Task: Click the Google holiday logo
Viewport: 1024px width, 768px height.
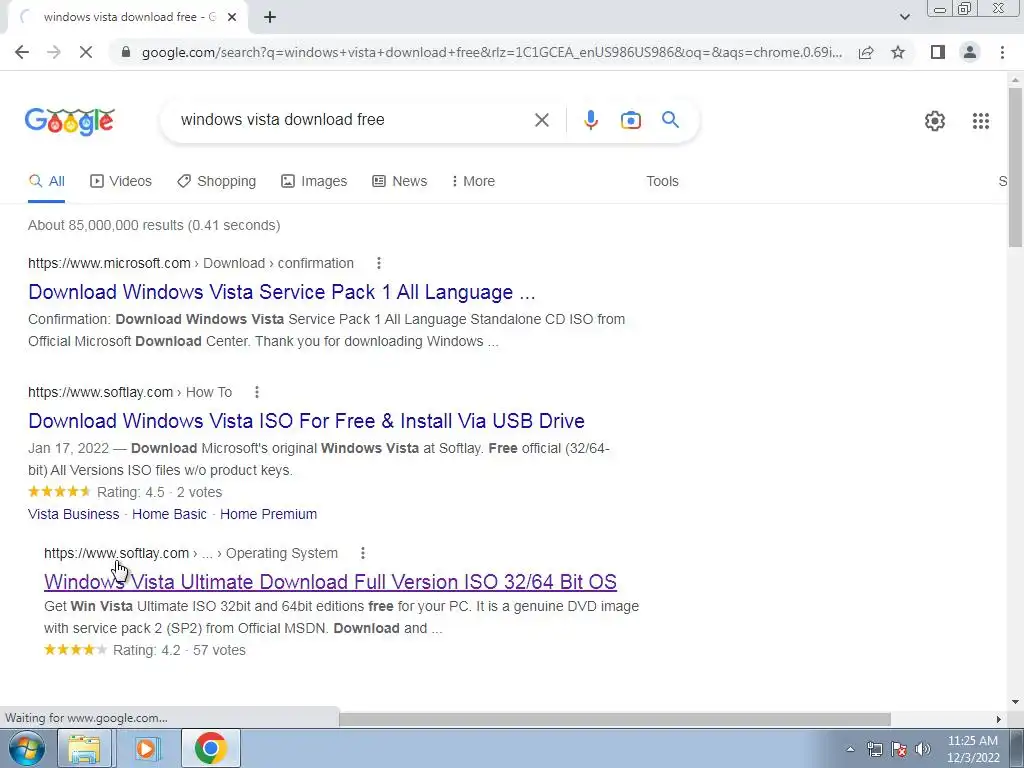Action: [70, 121]
